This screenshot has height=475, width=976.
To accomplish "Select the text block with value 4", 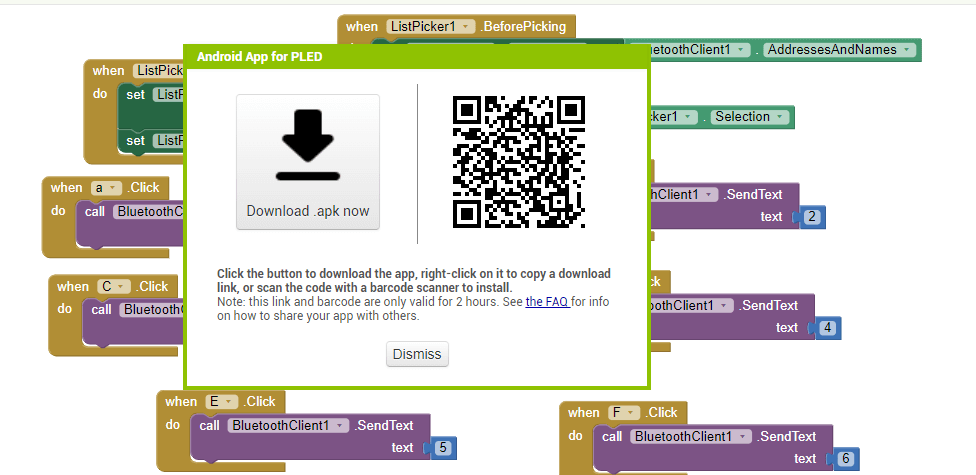I will click(827, 328).
